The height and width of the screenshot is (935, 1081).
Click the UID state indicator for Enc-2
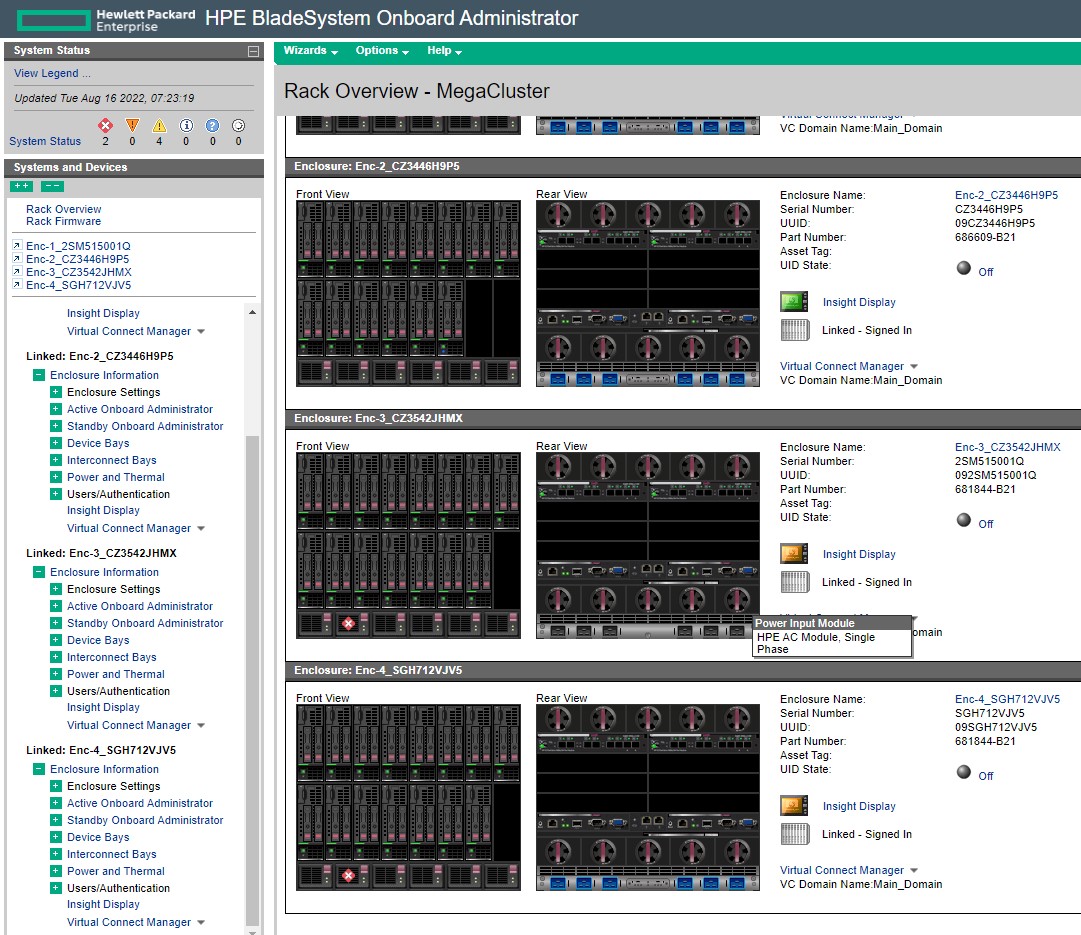click(964, 268)
